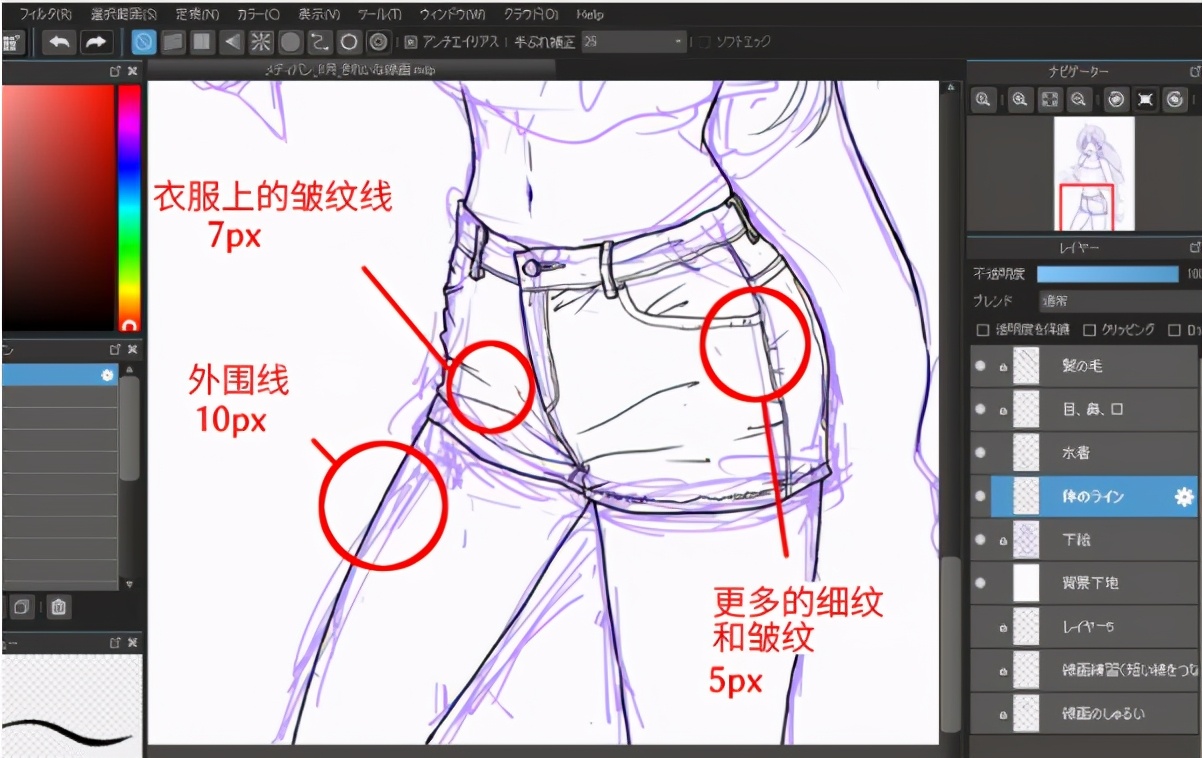This screenshot has height=758, width=1202.
Task: Toggle the アンチエイリアス checkbox
Action: click(x=411, y=43)
